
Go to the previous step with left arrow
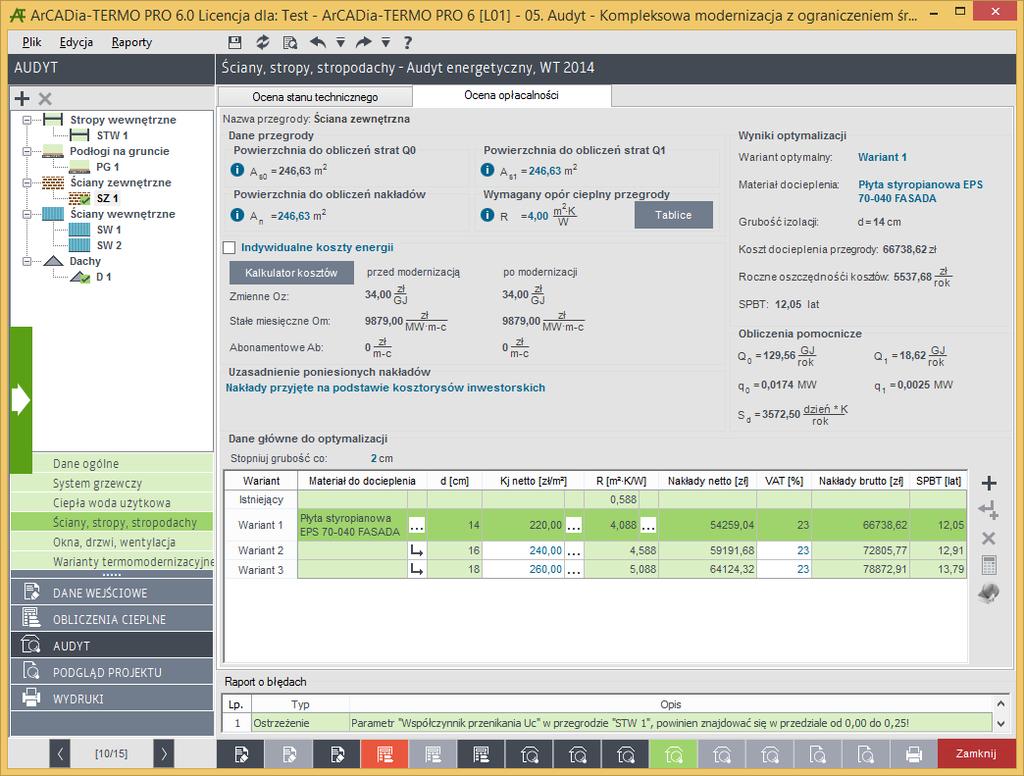pyautogui.click(x=59, y=754)
